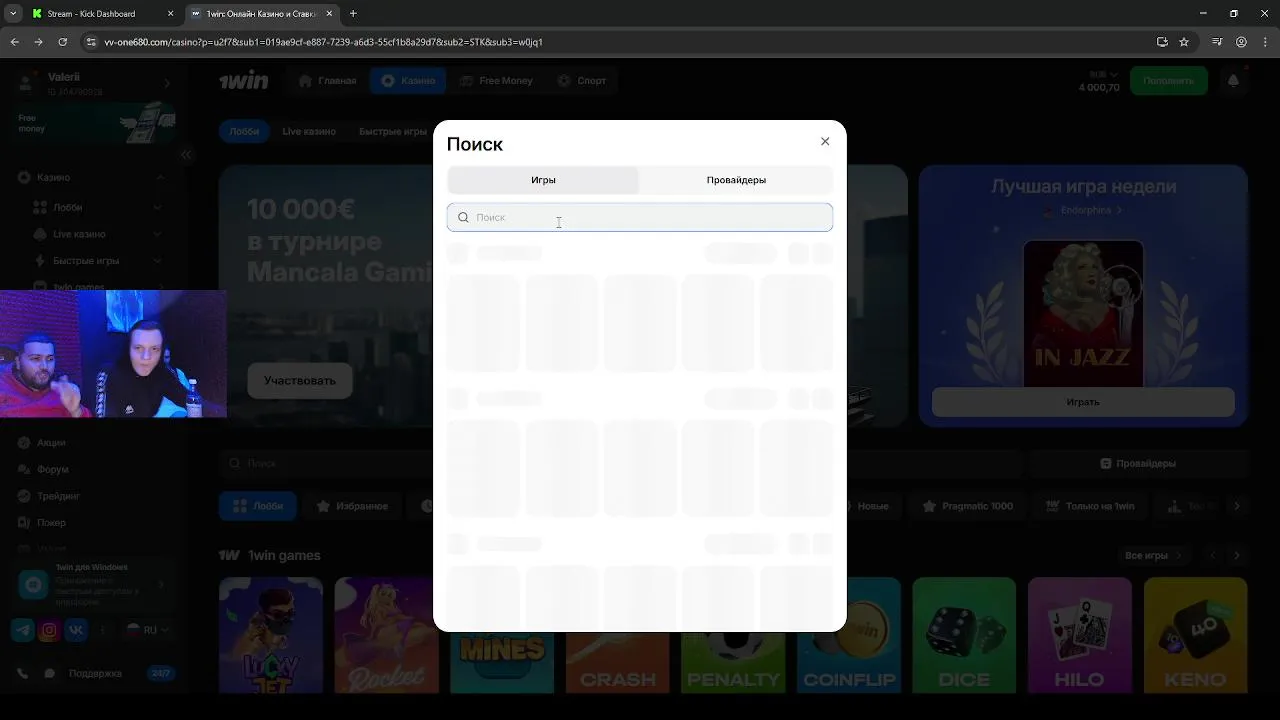Screen dimensions: 1280x720
Task: Click Все игры link for 1win games
Action: 1152,555
